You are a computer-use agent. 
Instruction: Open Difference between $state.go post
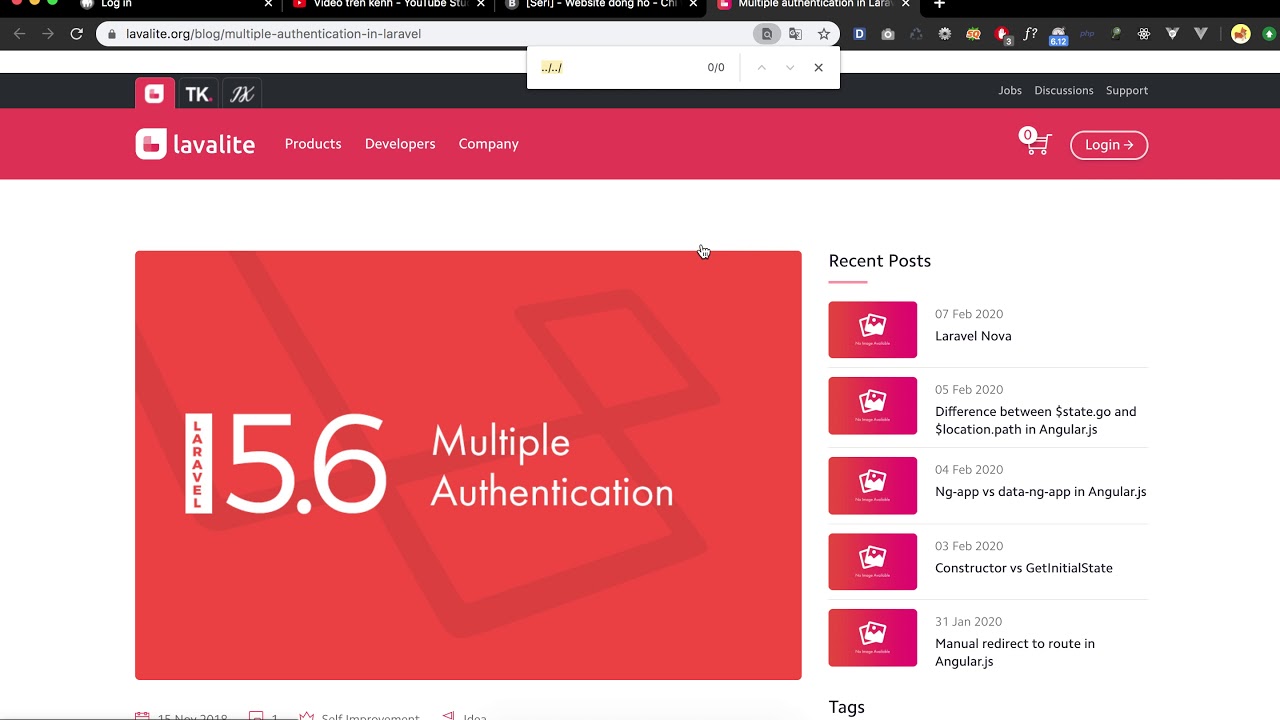pyautogui.click(x=1035, y=420)
